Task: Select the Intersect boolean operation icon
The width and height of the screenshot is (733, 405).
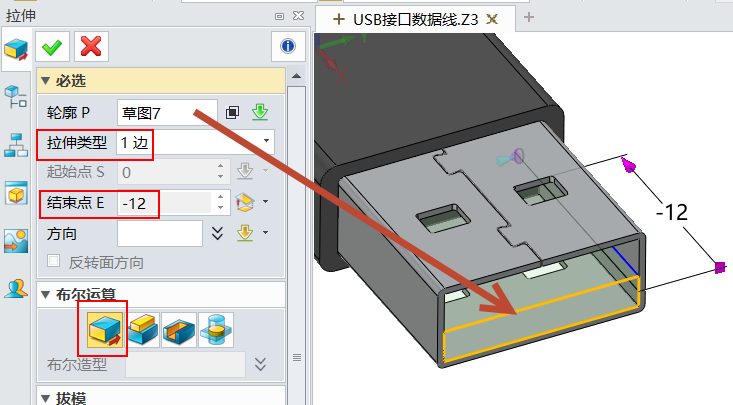Action: click(217, 329)
